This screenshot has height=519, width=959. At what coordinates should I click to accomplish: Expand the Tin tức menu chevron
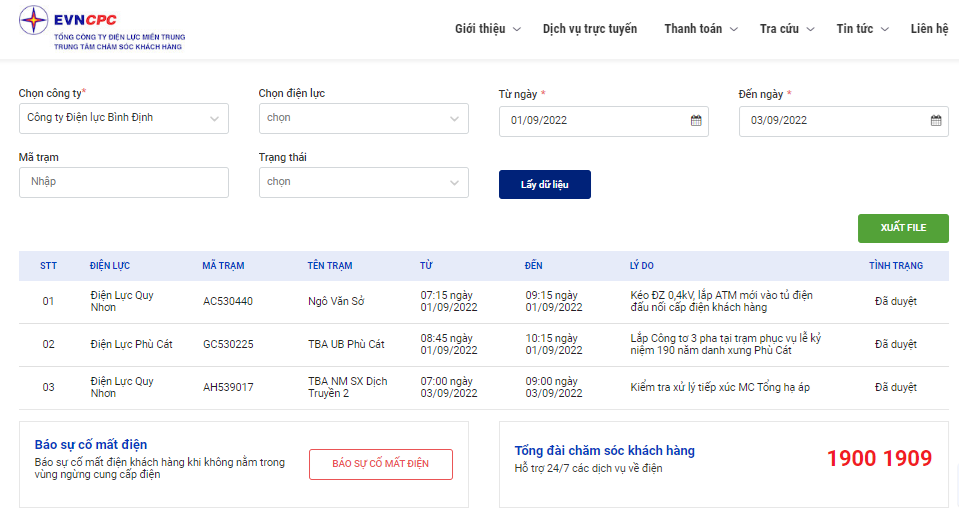tap(884, 29)
